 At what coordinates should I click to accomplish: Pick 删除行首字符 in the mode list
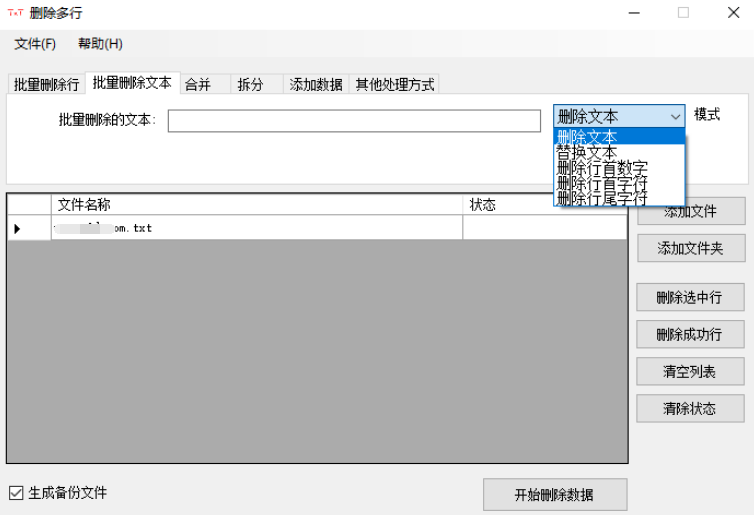click(619, 183)
